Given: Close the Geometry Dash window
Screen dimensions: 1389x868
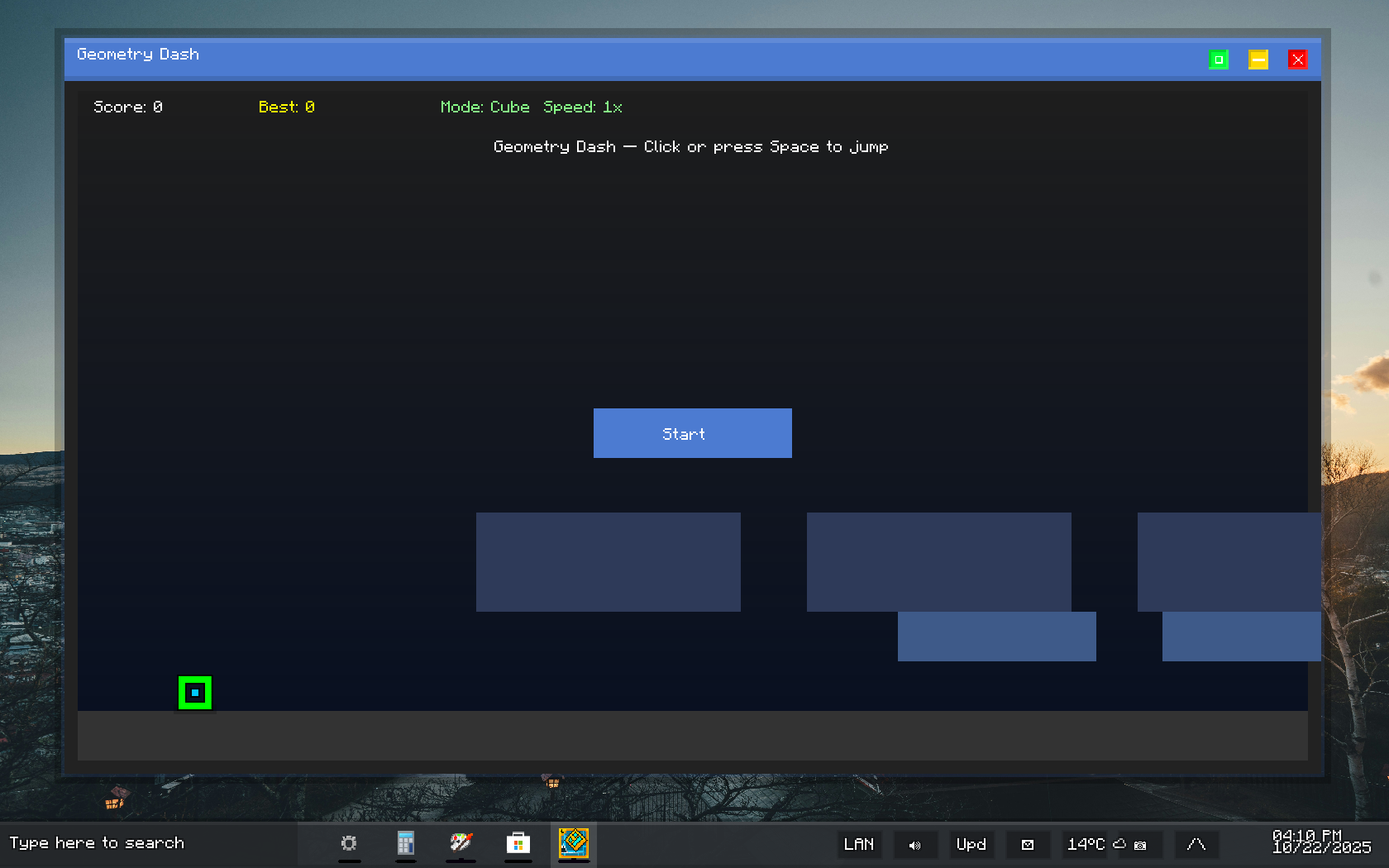Looking at the screenshot, I should tap(1298, 60).
